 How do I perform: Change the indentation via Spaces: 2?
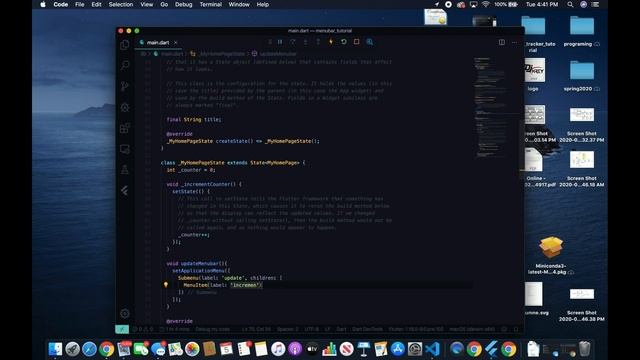287,329
